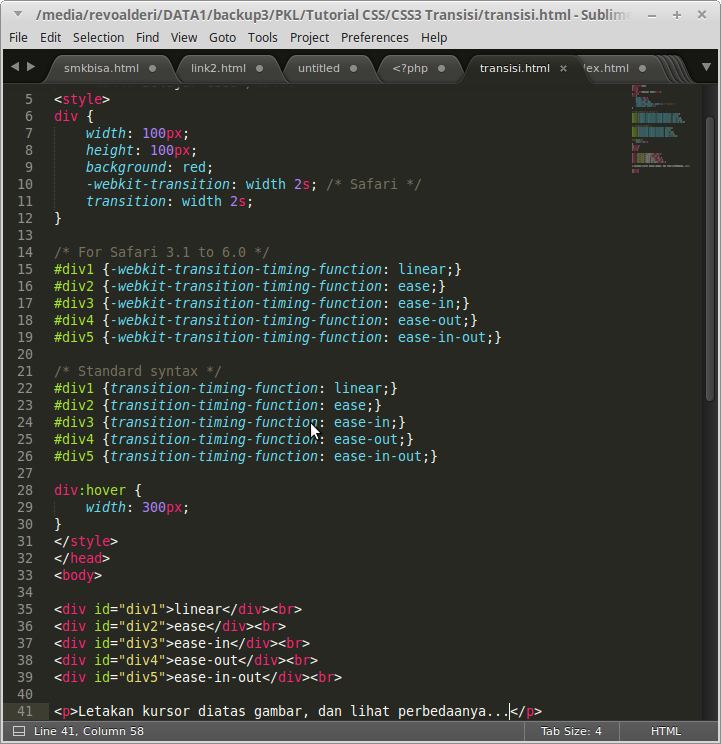Click unsaved dot on <?php tab
Image resolution: width=721 pixels, height=744 pixels.
point(442,68)
